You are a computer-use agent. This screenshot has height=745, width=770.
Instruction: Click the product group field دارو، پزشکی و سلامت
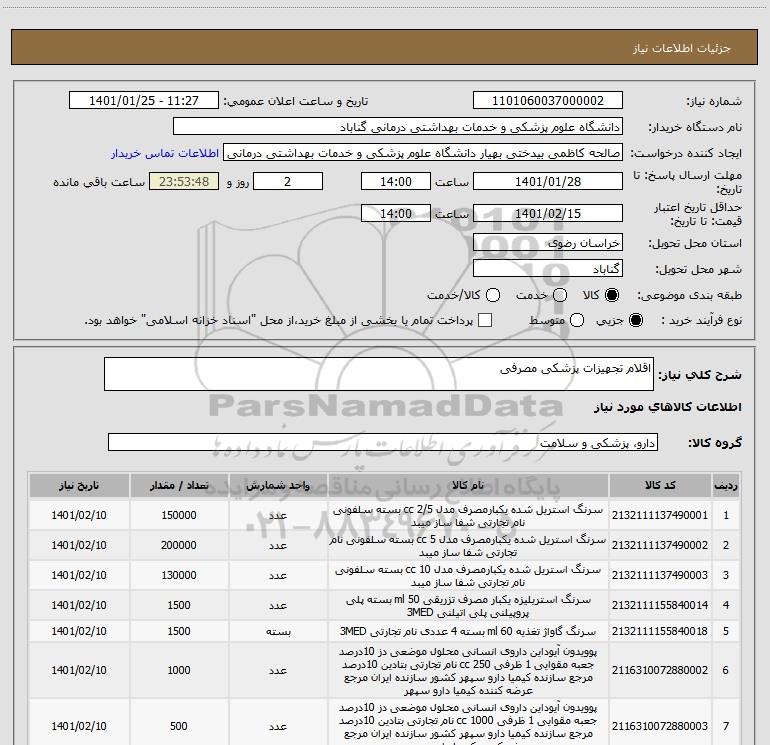click(383, 442)
